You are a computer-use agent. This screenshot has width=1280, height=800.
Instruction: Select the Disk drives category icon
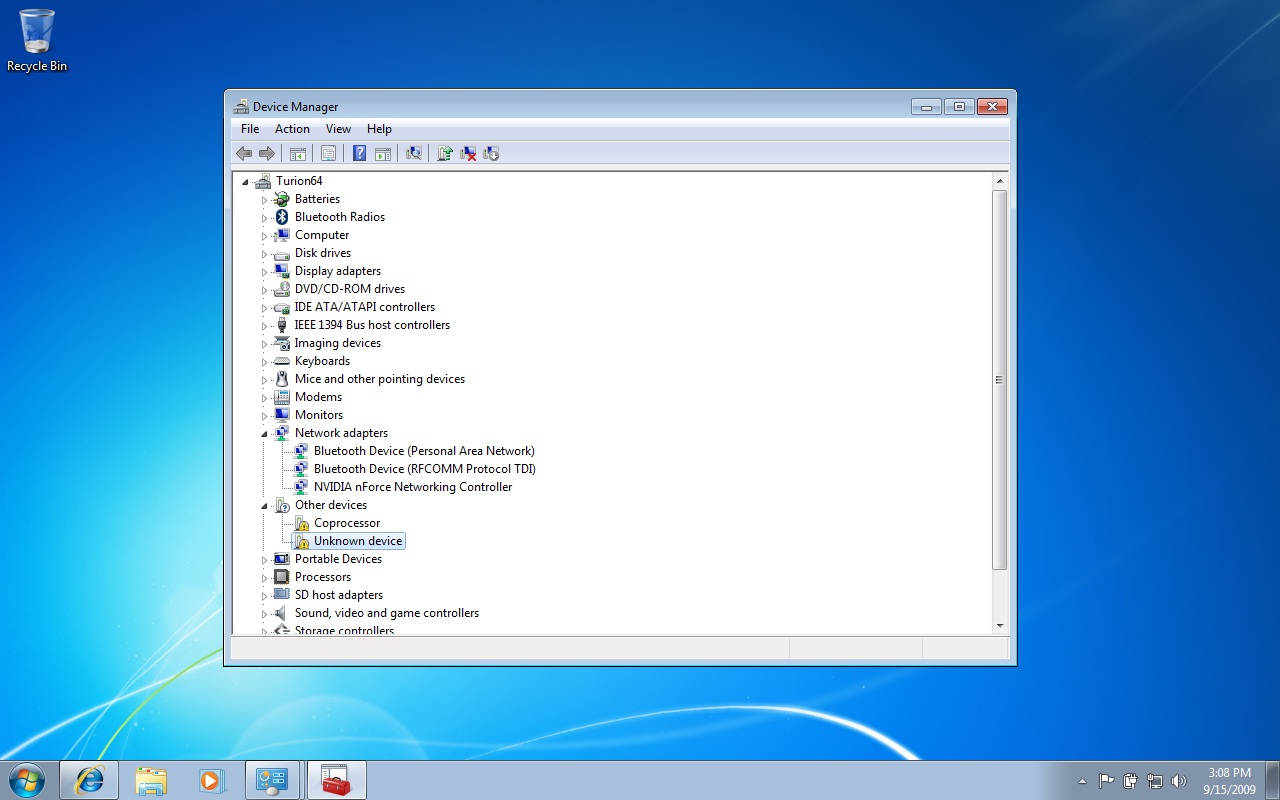tap(282, 253)
